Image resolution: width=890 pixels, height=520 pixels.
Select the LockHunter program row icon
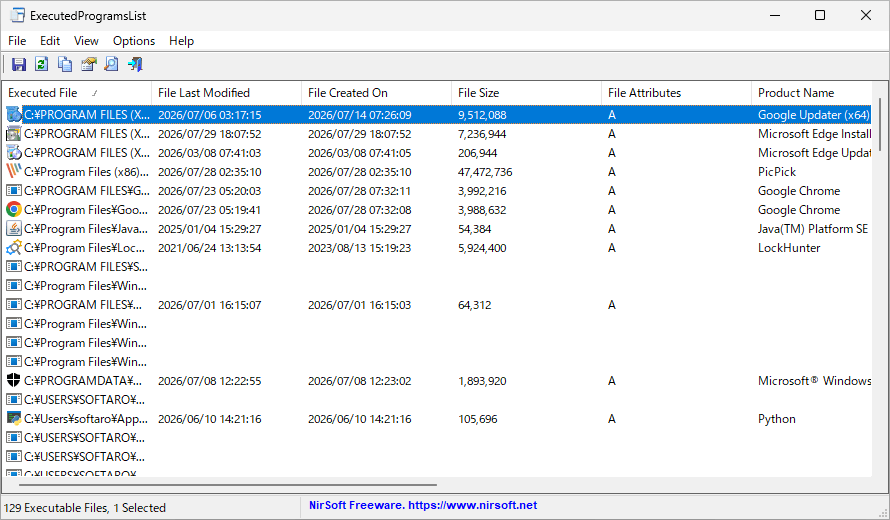tap(14, 248)
